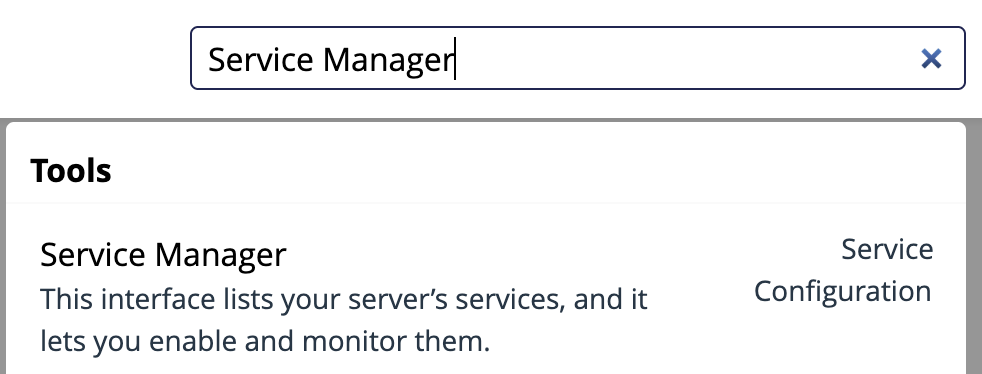
Task: Click the "This interface lists" description line
Action: [x=343, y=299]
